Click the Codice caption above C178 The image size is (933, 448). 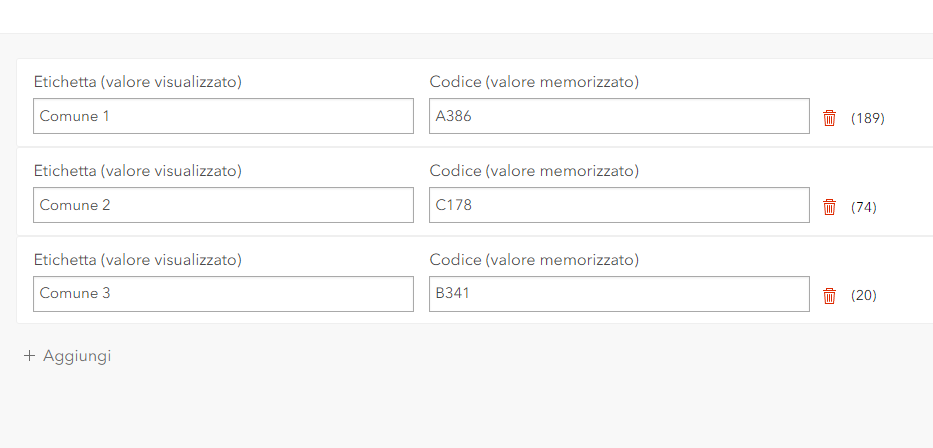[x=534, y=171]
